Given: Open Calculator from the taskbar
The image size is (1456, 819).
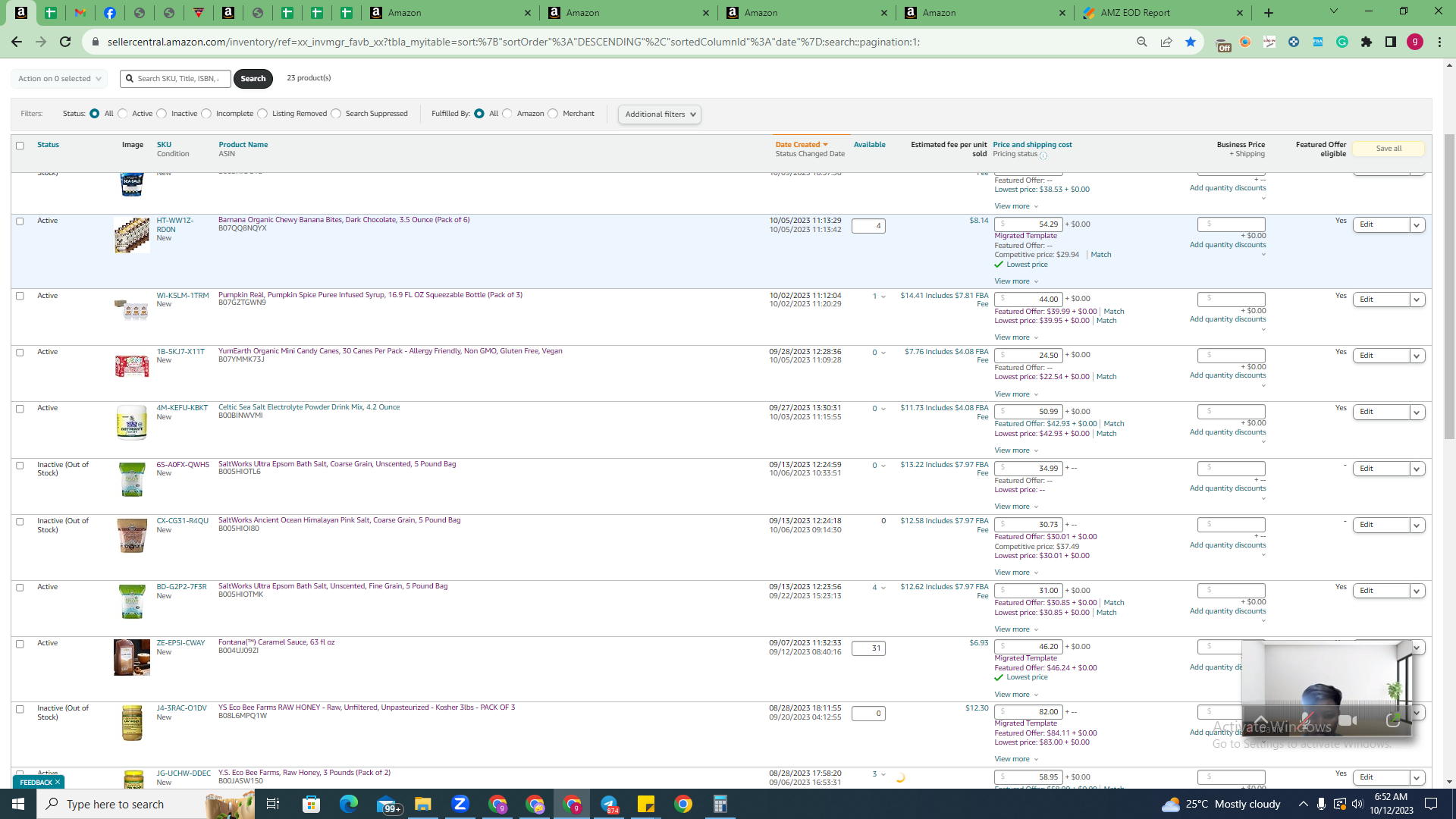Looking at the screenshot, I should 720,804.
